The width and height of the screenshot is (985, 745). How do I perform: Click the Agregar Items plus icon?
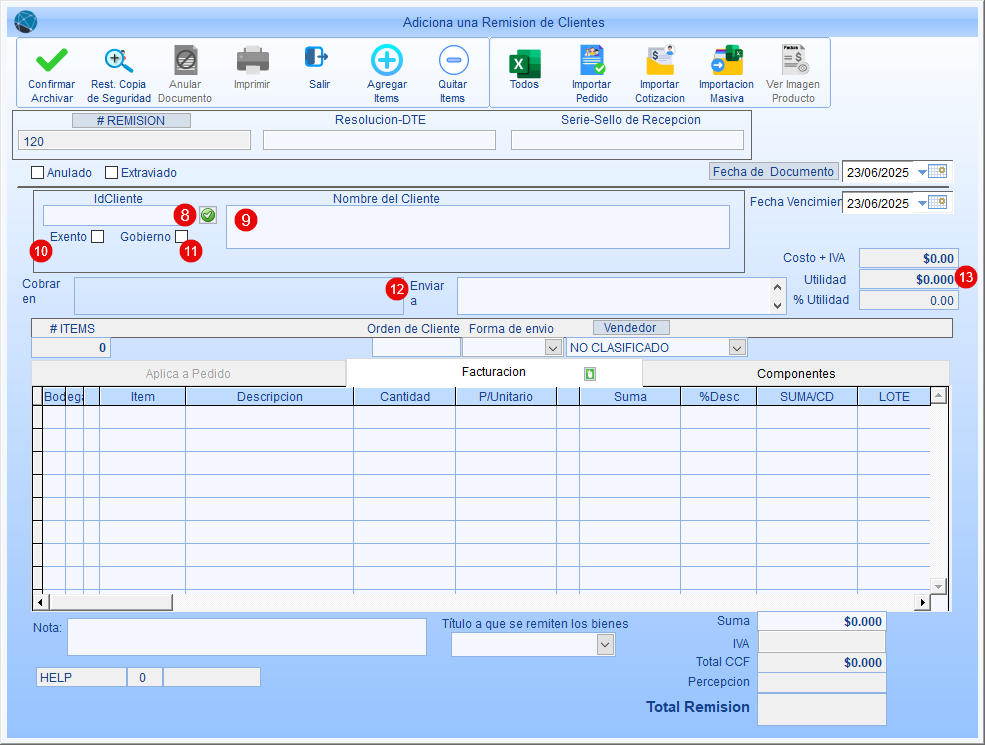click(x=386, y=60)
